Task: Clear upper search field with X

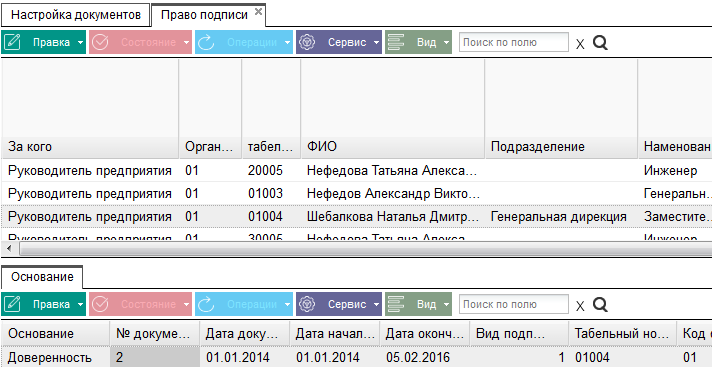Action: pos(580,44)
